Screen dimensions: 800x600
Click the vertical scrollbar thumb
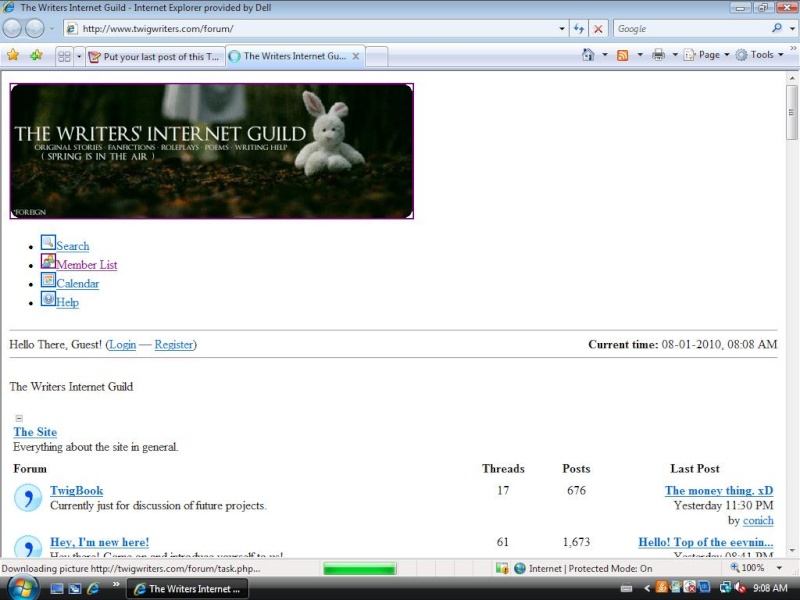[x=791, y=112]
